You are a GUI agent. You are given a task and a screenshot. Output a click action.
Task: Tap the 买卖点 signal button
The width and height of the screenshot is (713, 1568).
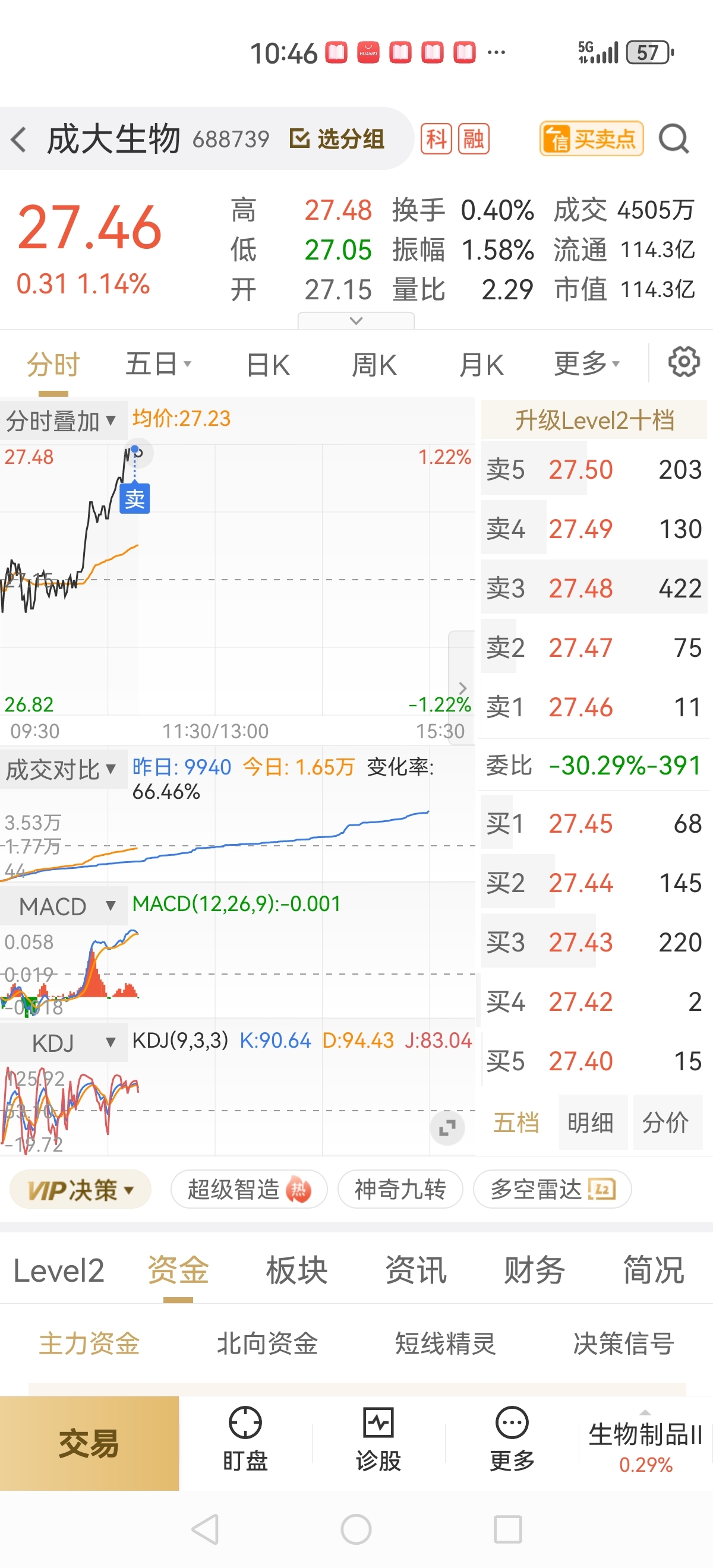tap(591, 139)
